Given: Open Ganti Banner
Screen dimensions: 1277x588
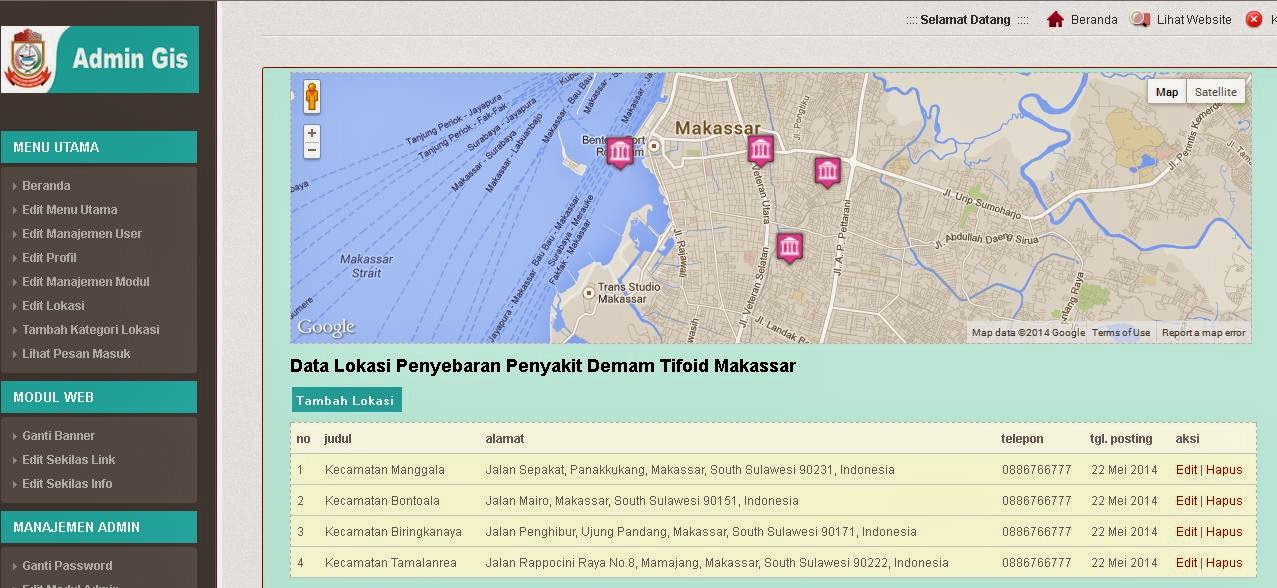Looking at the screenshot, I should (58, 436).
